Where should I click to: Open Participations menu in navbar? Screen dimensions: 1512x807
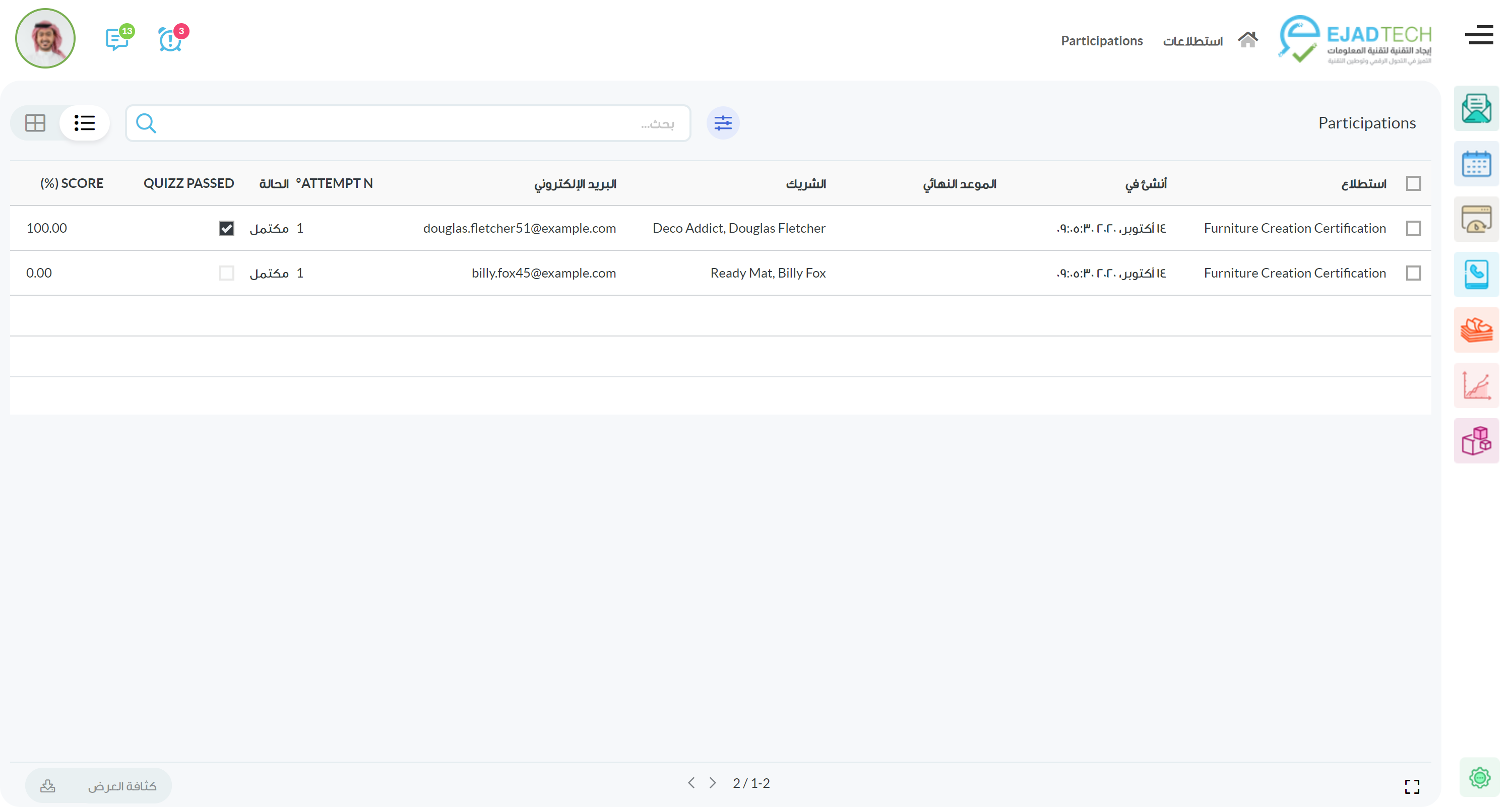pos(1101,41)
